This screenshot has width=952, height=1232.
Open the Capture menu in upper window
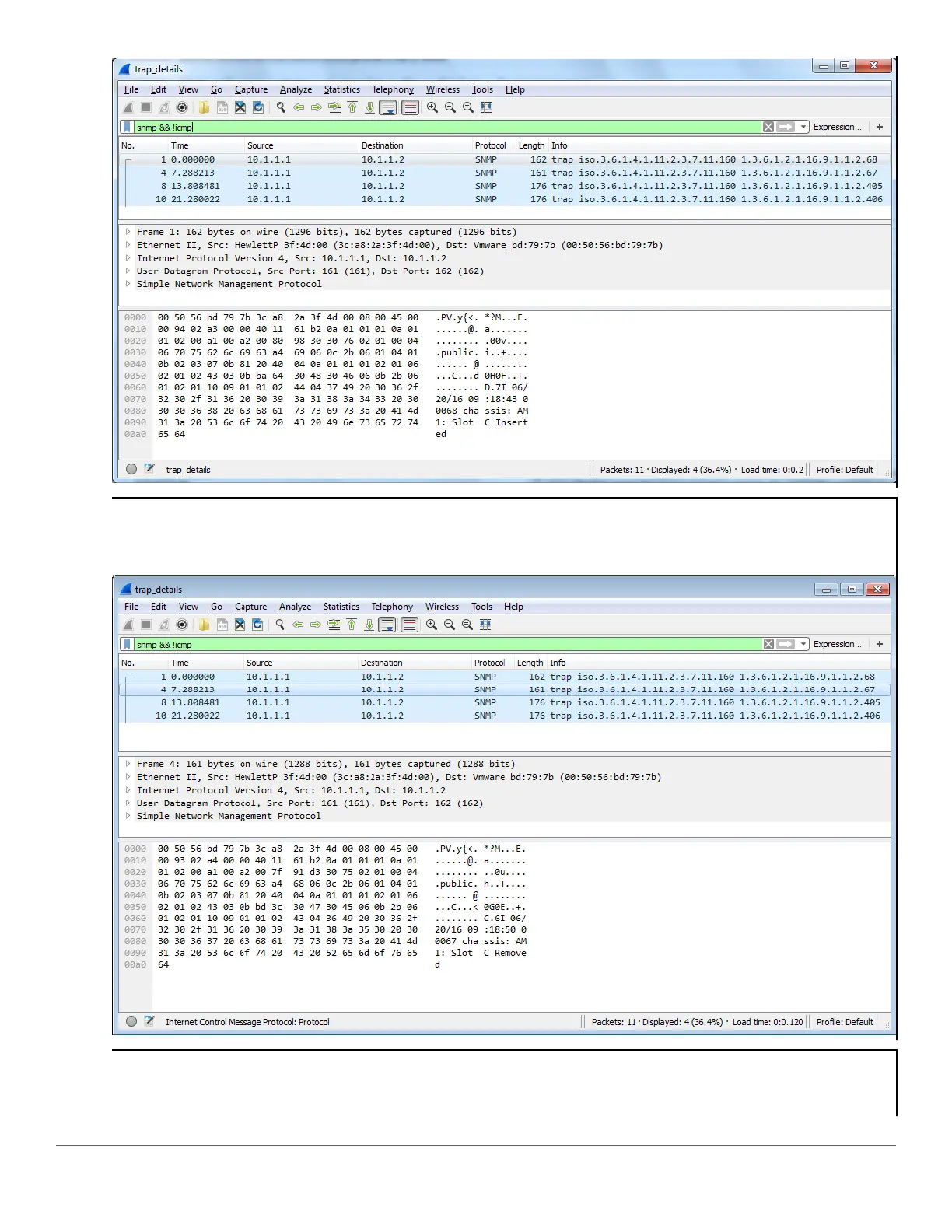(x=251, y=89)
